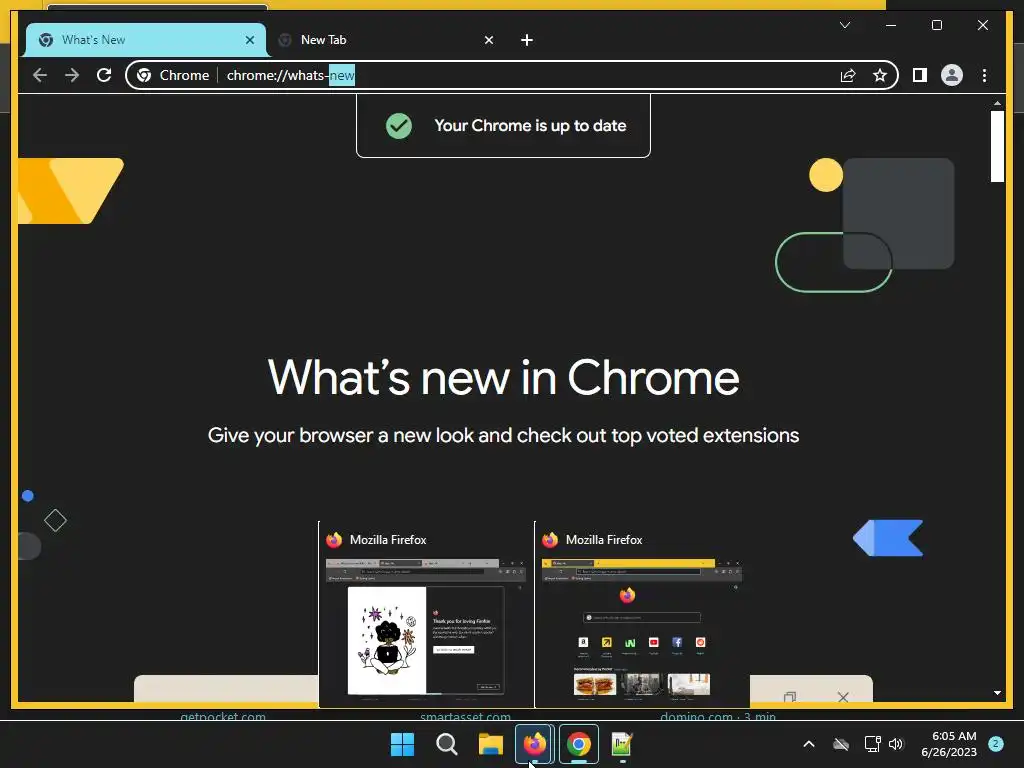Click the cloud sync tray icon
This screenshot has width=1024, height=768.
click(841, 744)
